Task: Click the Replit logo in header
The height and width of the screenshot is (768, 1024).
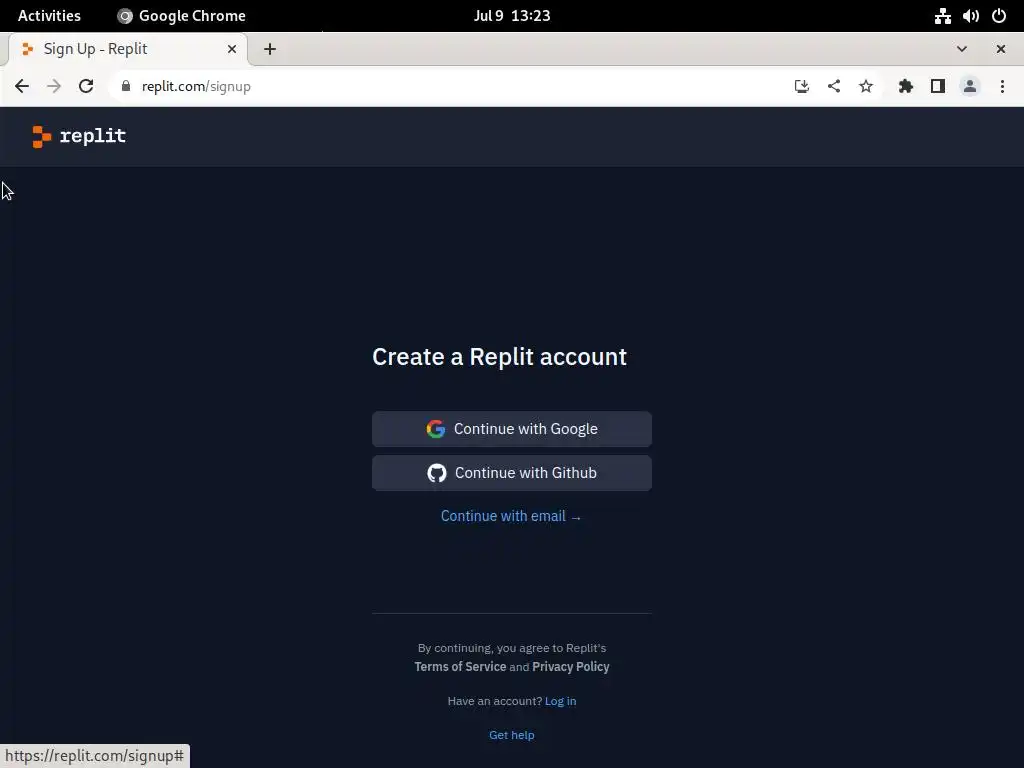Action: click(x=79, y=136)
